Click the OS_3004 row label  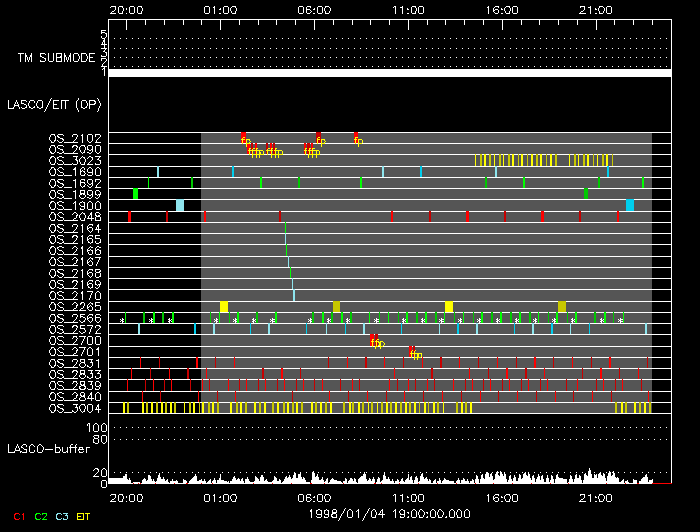click(x=75, y=408)
